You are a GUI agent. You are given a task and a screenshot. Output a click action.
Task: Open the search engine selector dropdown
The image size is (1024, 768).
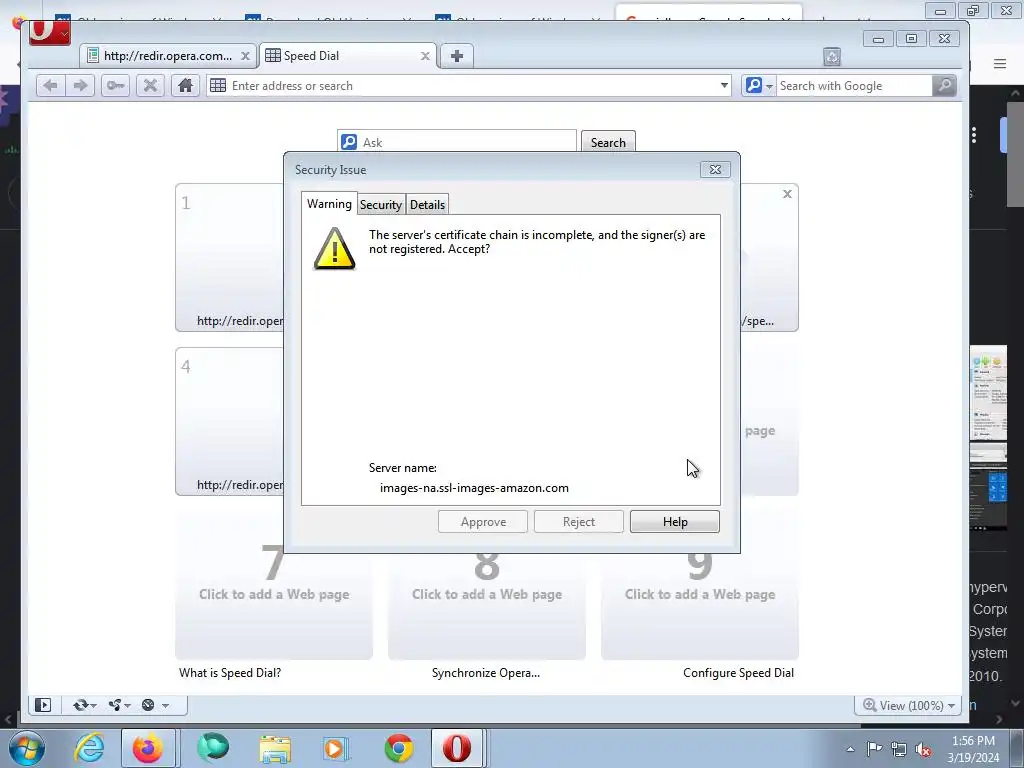coord(759,86)
